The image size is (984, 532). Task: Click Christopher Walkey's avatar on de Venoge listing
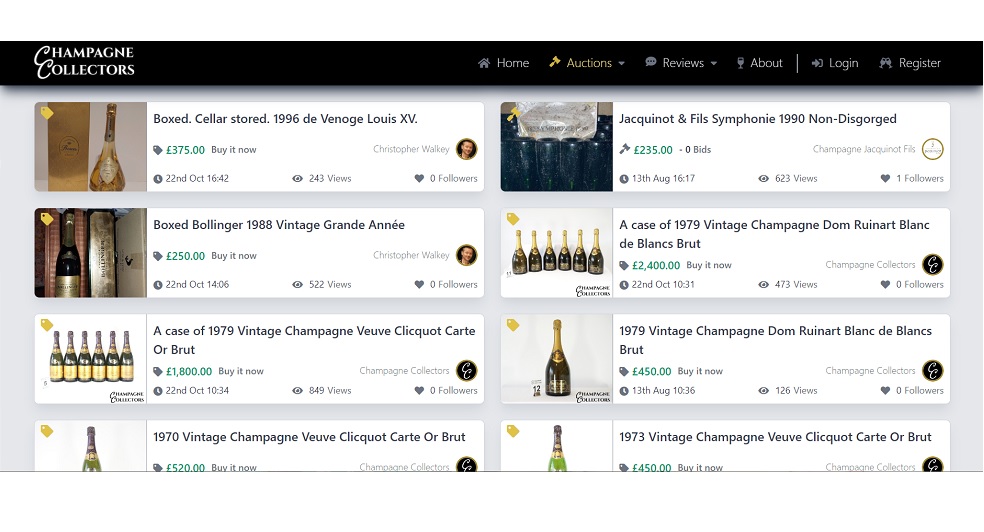tap(466, 150)
